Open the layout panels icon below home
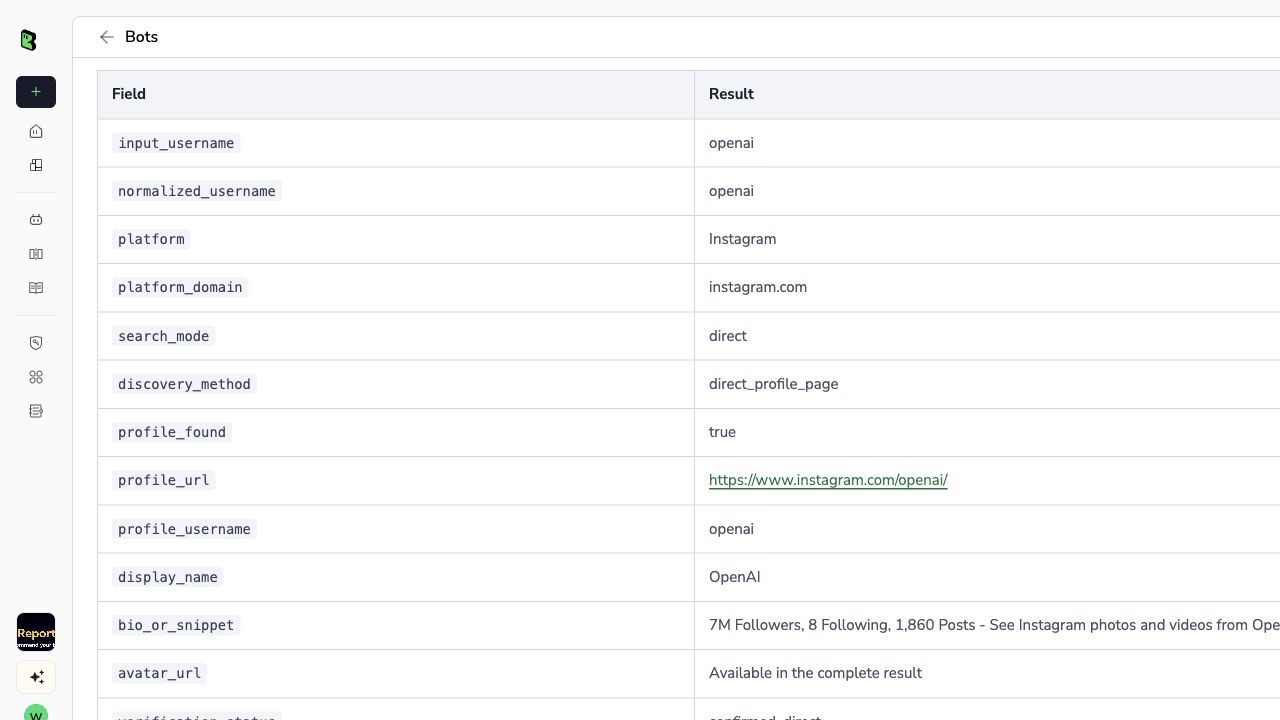Image resolution: width=1280 pixels, height=720 pixels. pos(36,165)
